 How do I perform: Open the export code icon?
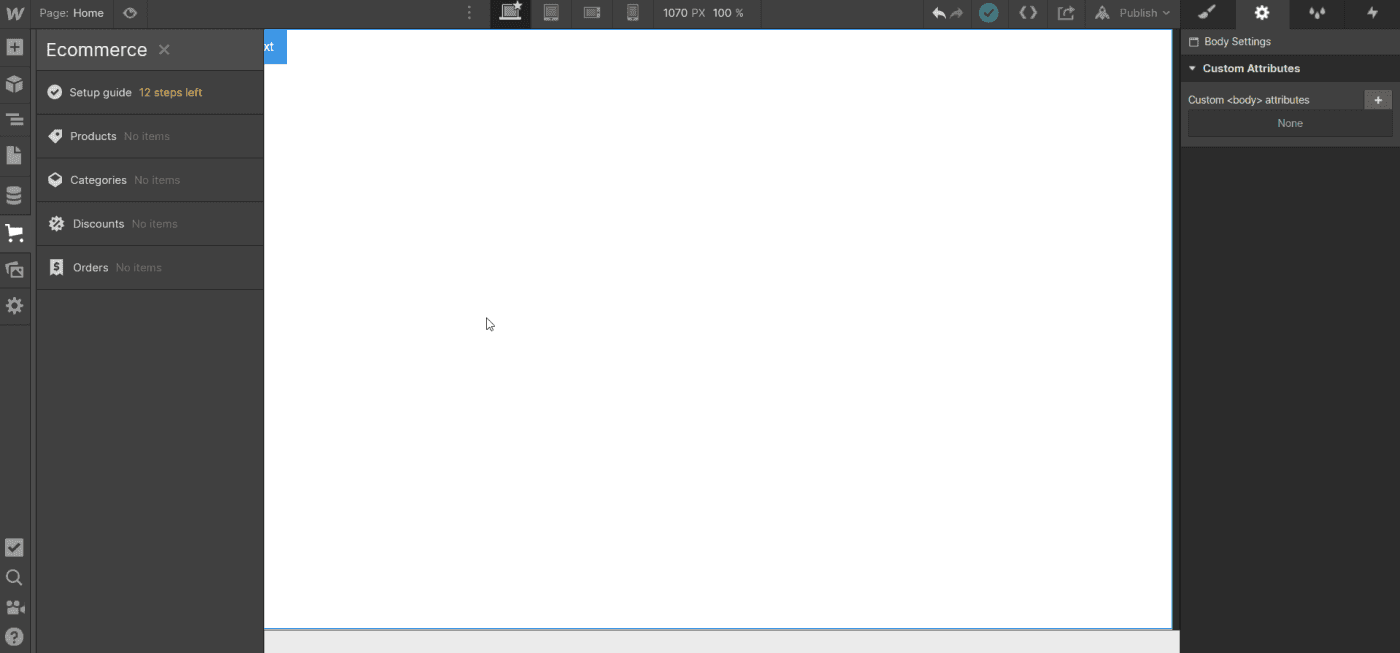pyautogui.click(x=1027, y=13)
